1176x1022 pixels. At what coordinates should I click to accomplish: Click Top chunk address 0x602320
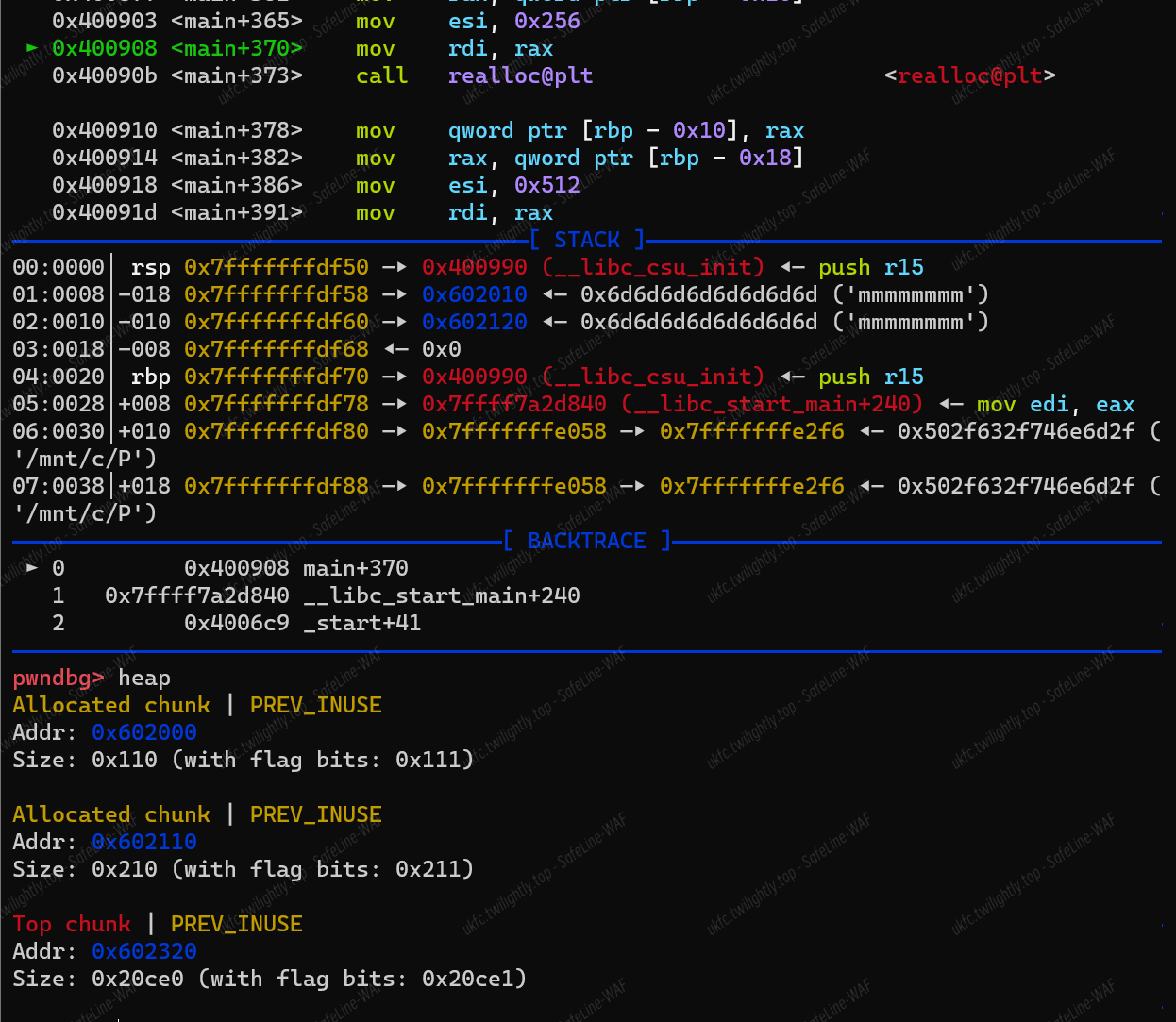[x=143, y=951]
